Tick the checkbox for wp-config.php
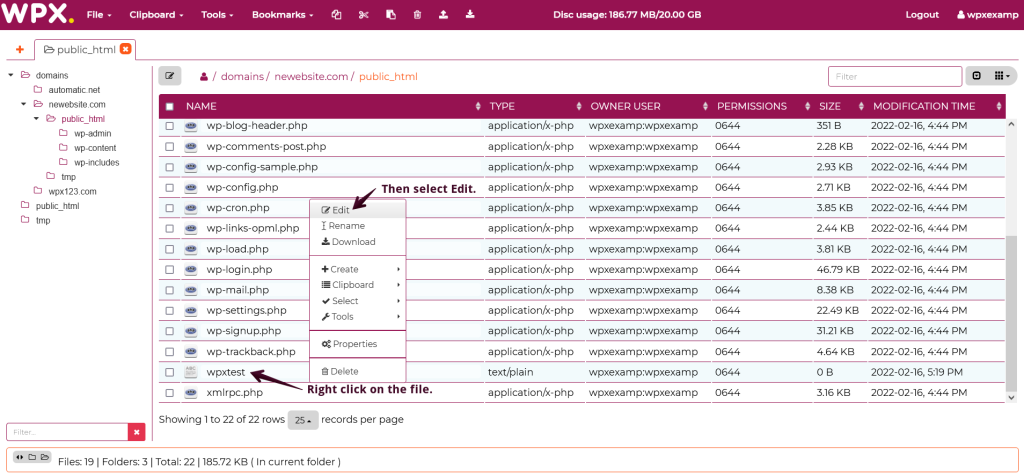Screen dimensions: 1024x476 [x=169, y=187]
